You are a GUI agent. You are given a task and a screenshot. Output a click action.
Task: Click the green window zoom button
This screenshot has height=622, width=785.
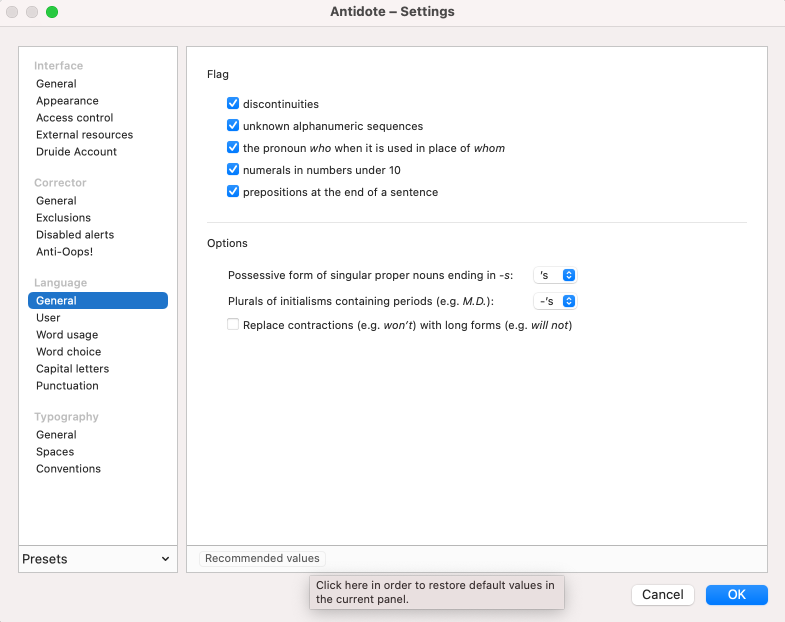(52, 12)
